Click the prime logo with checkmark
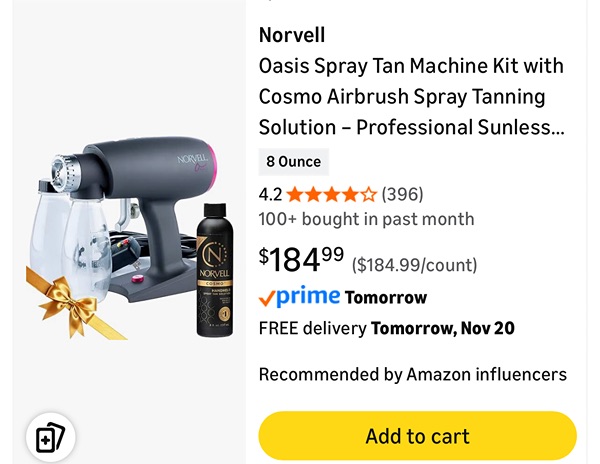 pos(299,296)
